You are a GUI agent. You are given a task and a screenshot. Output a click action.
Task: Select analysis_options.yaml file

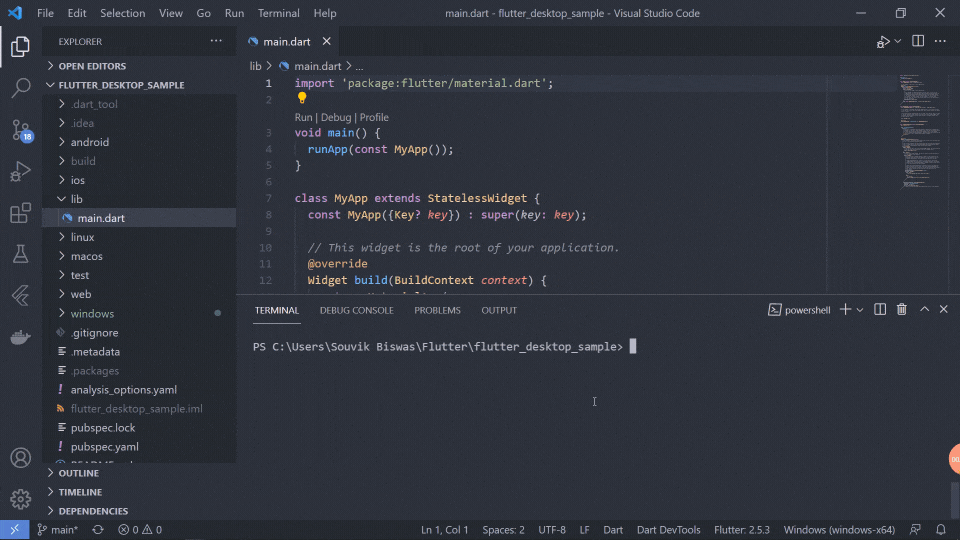[x=124, y=390]
